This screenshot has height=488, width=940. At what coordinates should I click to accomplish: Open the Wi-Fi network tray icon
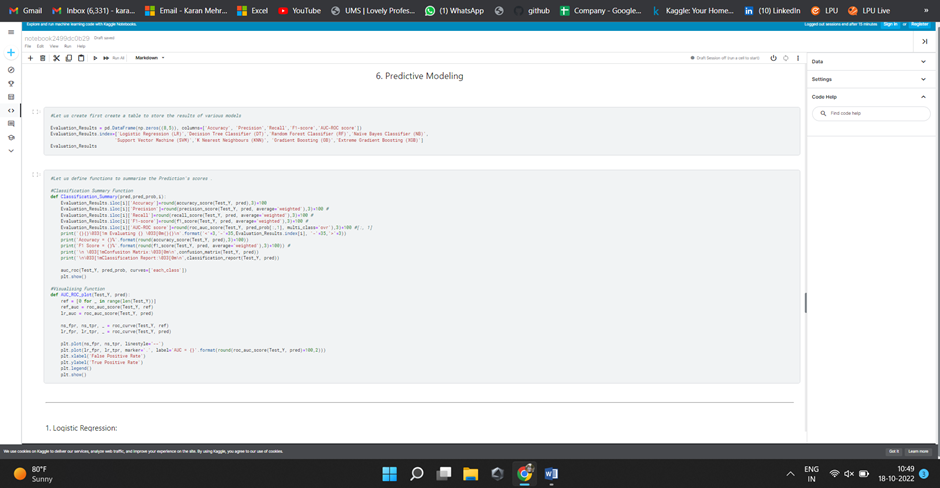[834, 474]
